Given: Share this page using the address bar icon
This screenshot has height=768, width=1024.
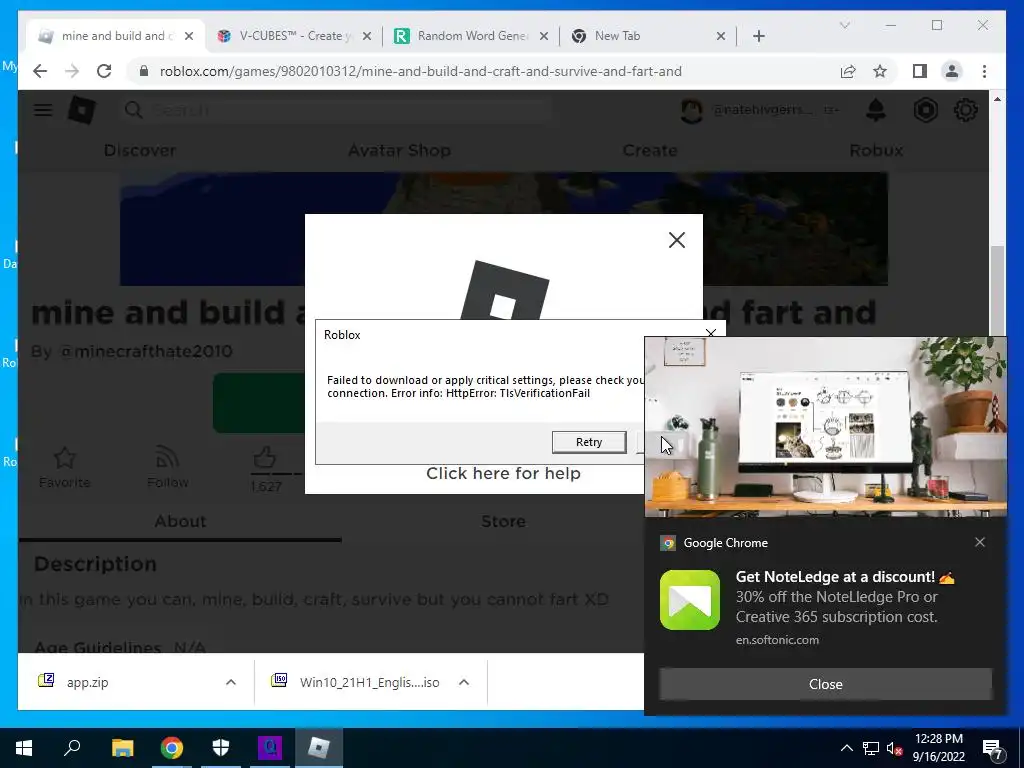Looking at the screenshot, I should 848,71.
